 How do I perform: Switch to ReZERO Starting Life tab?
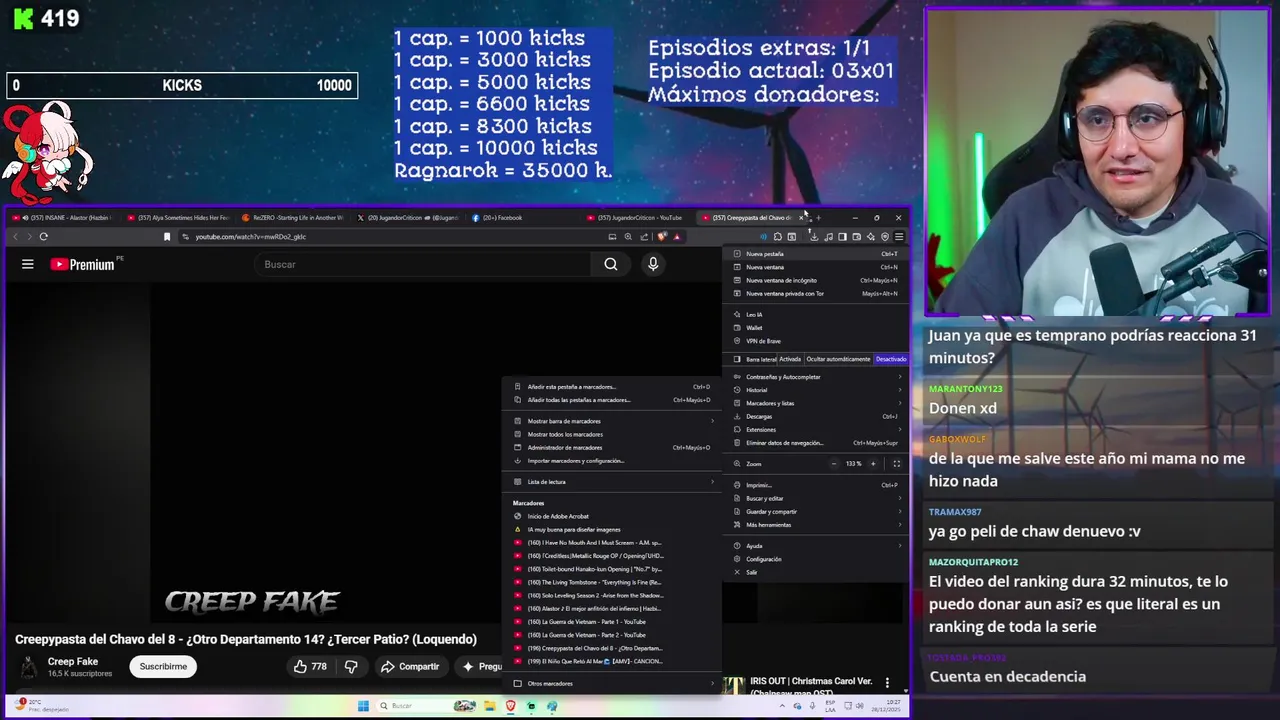[292, 217]
